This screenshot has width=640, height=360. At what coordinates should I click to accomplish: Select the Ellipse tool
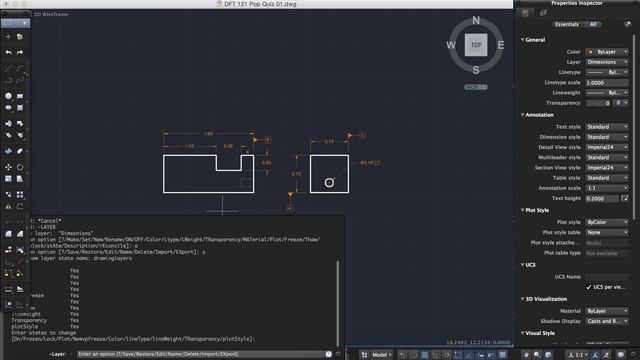click(8, 108)
